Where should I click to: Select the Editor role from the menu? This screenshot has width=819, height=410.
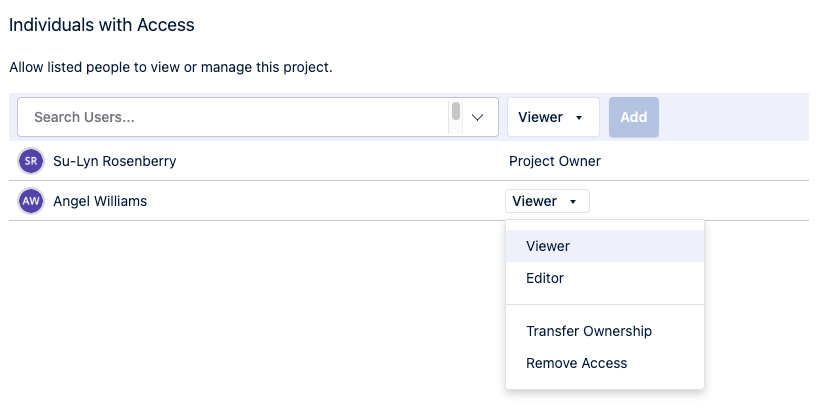[545, 278]
